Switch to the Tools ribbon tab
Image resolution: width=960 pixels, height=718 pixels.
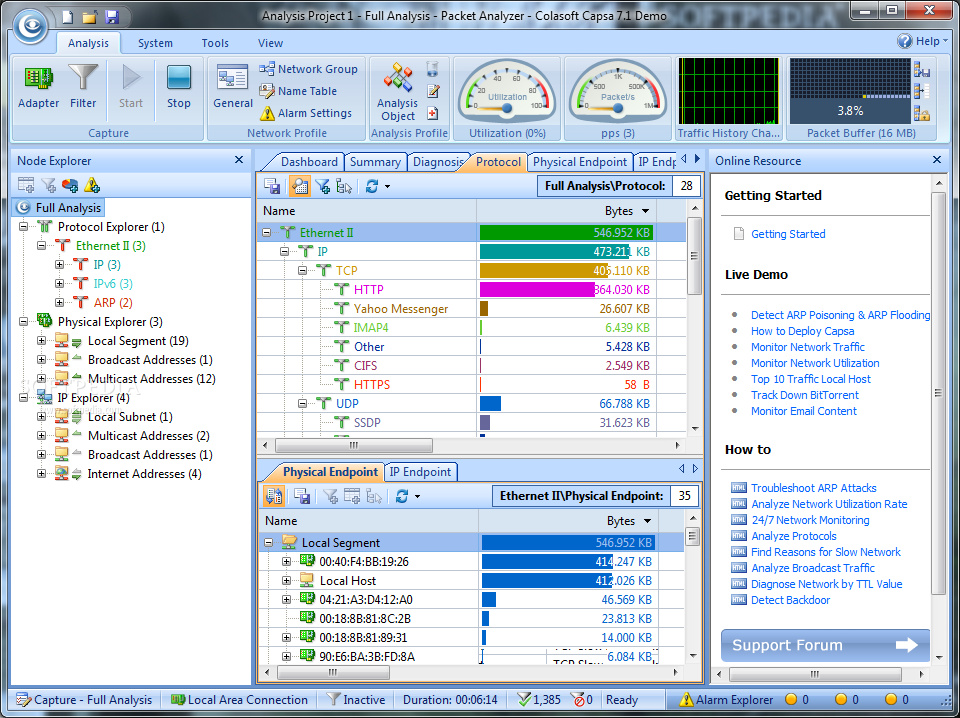click(x=215, y=43)
